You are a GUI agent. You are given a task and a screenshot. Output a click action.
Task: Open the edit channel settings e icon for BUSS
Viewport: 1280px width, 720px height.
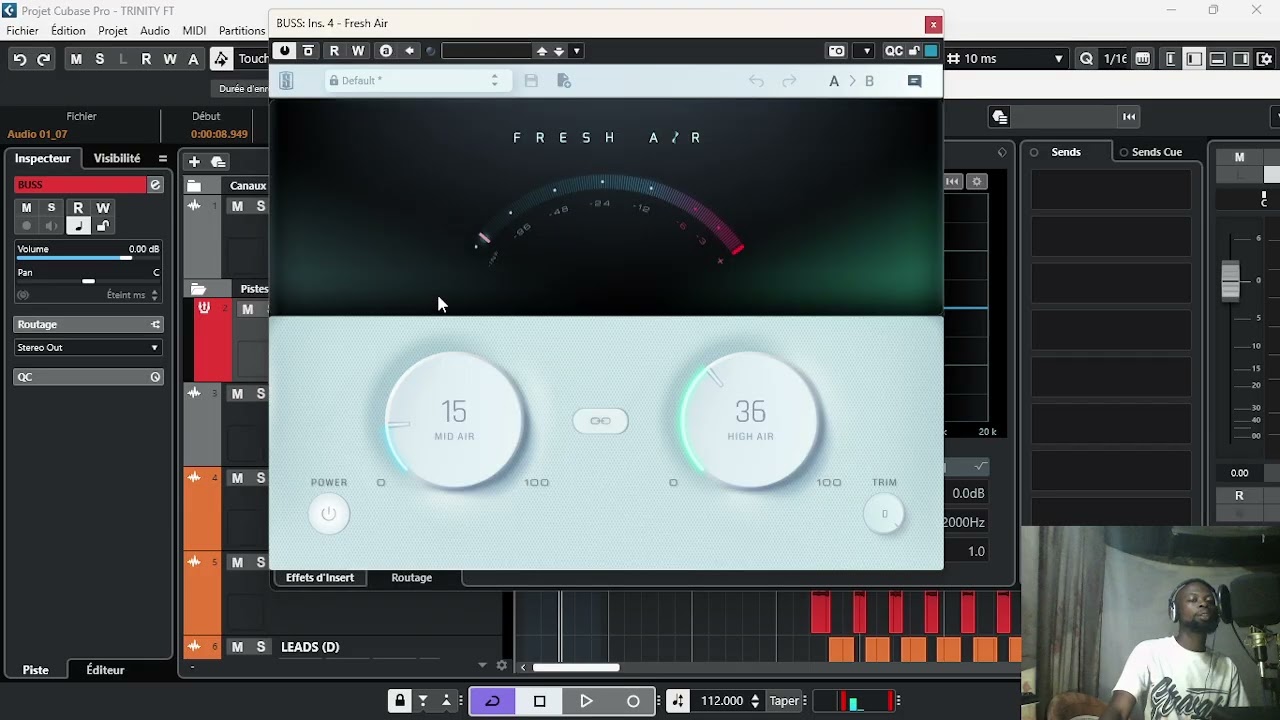[x=155, y=185]
